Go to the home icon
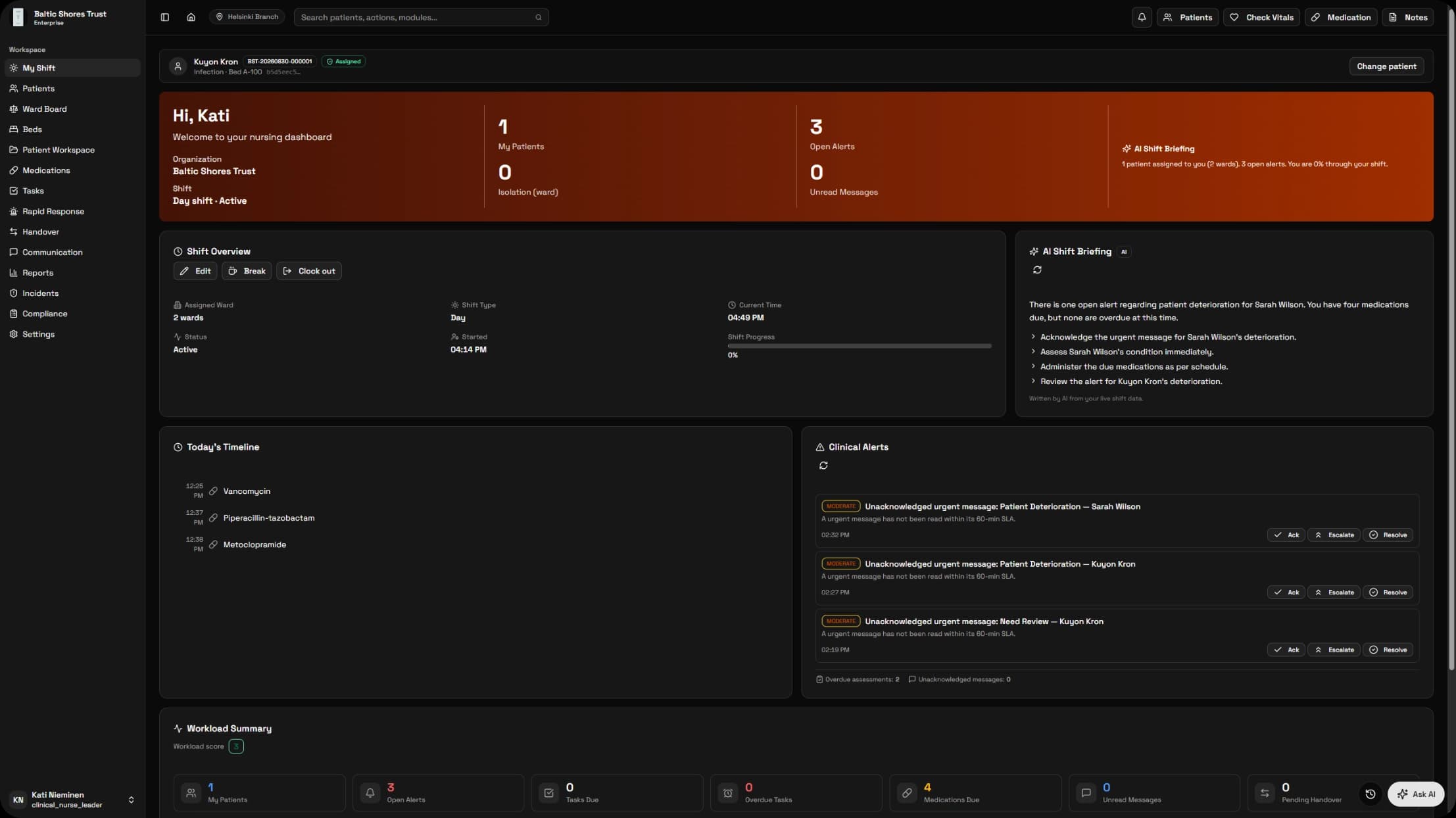Viewport: 1456px width, 818px height. pos(191,17)
